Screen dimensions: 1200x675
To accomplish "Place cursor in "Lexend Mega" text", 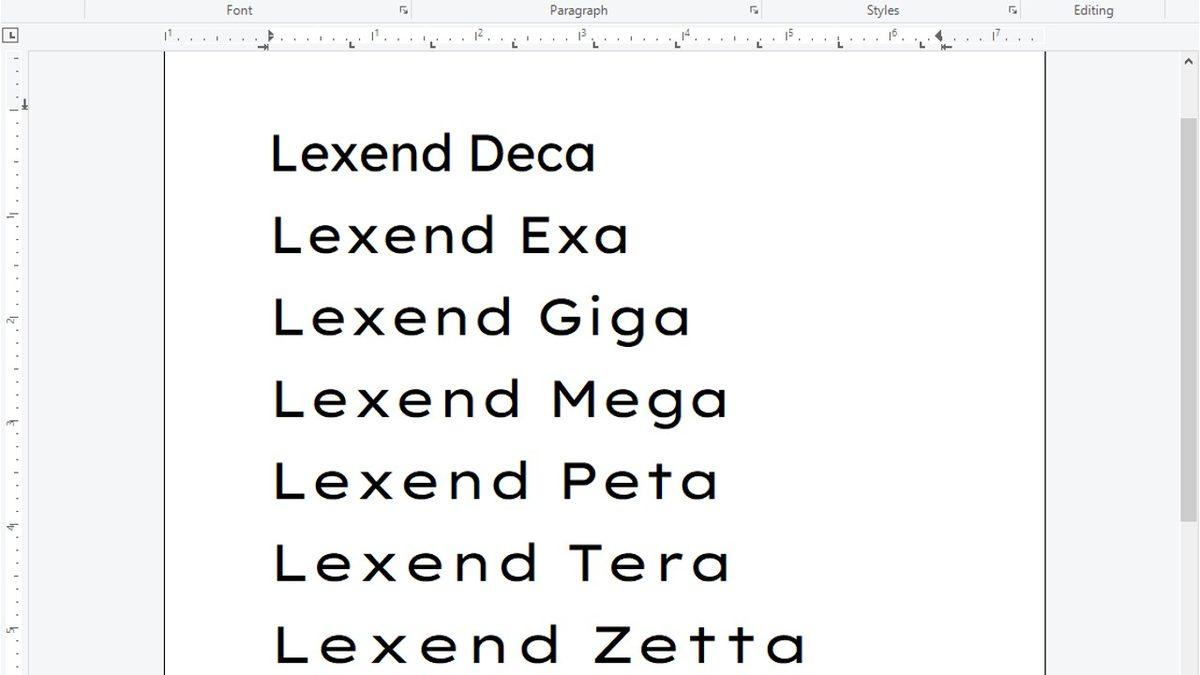I will point(500,400).
